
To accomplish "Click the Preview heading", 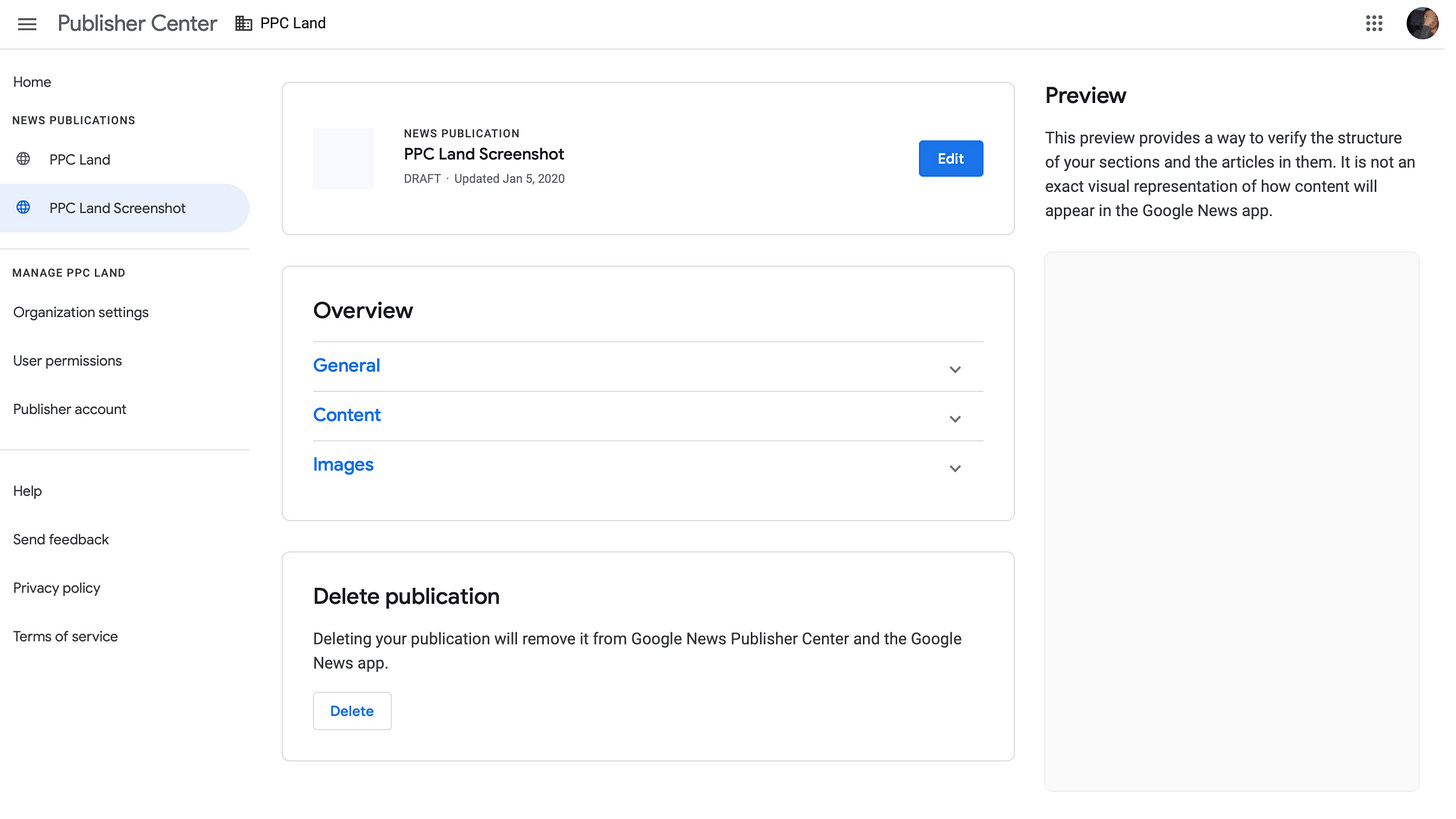I will pyautogui.click(x=1086, y=96).
